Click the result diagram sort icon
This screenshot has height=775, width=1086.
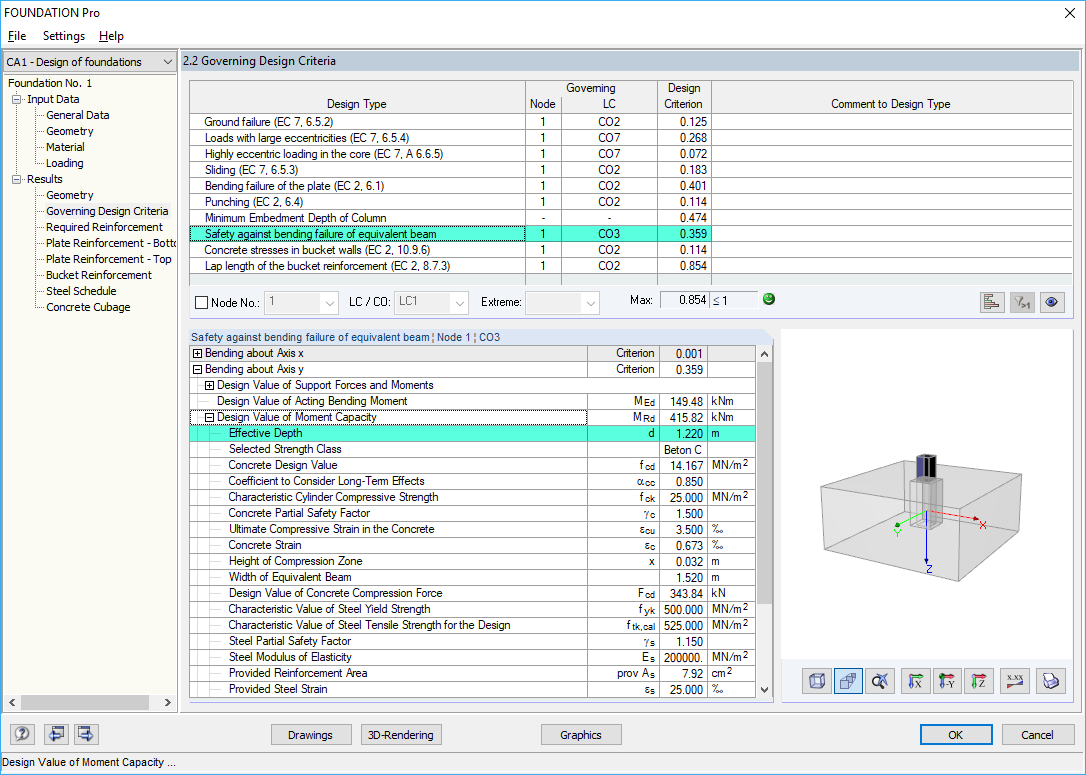(992, 302)
